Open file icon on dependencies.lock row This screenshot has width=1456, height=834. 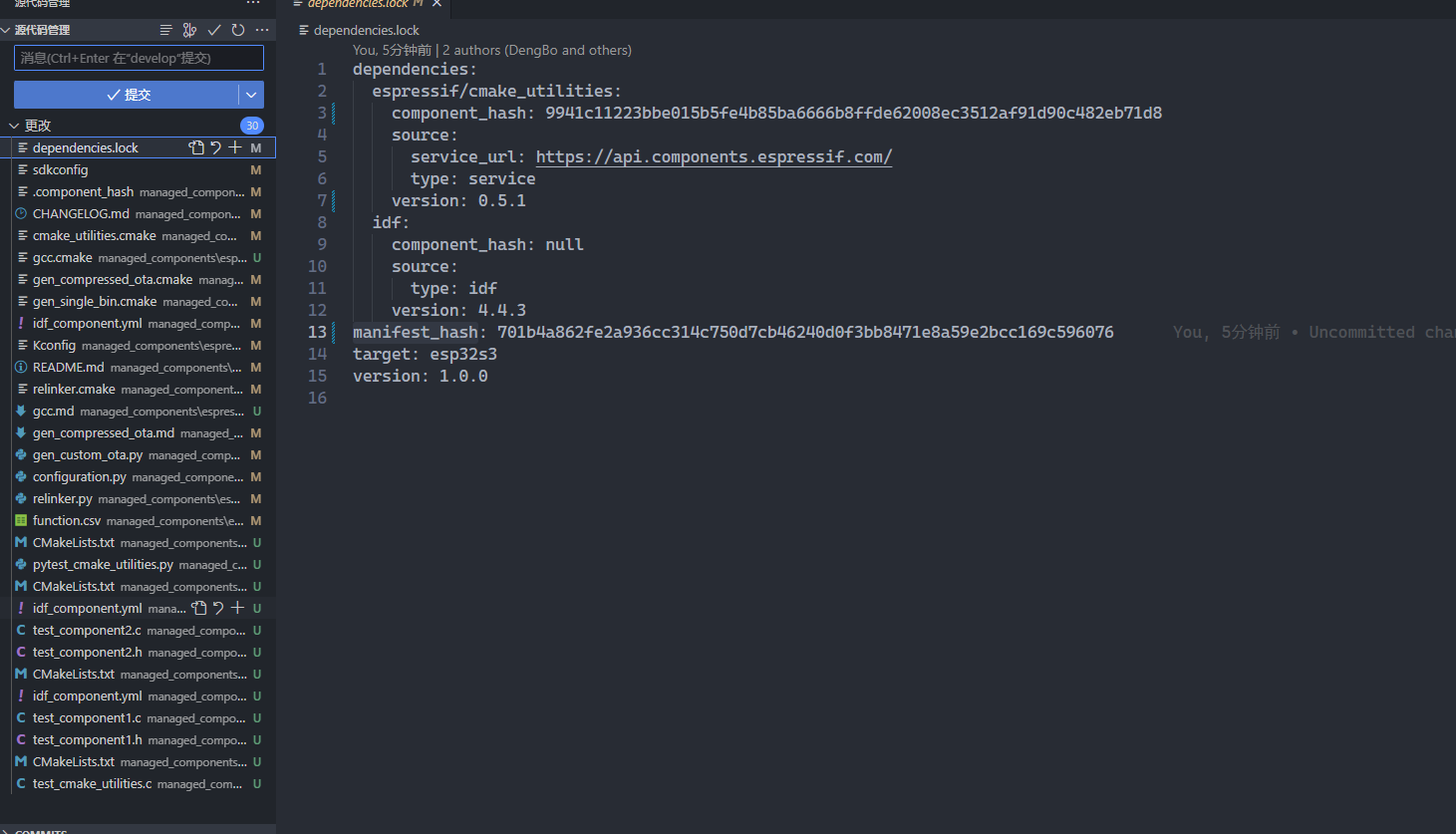(x=196, y=147)
